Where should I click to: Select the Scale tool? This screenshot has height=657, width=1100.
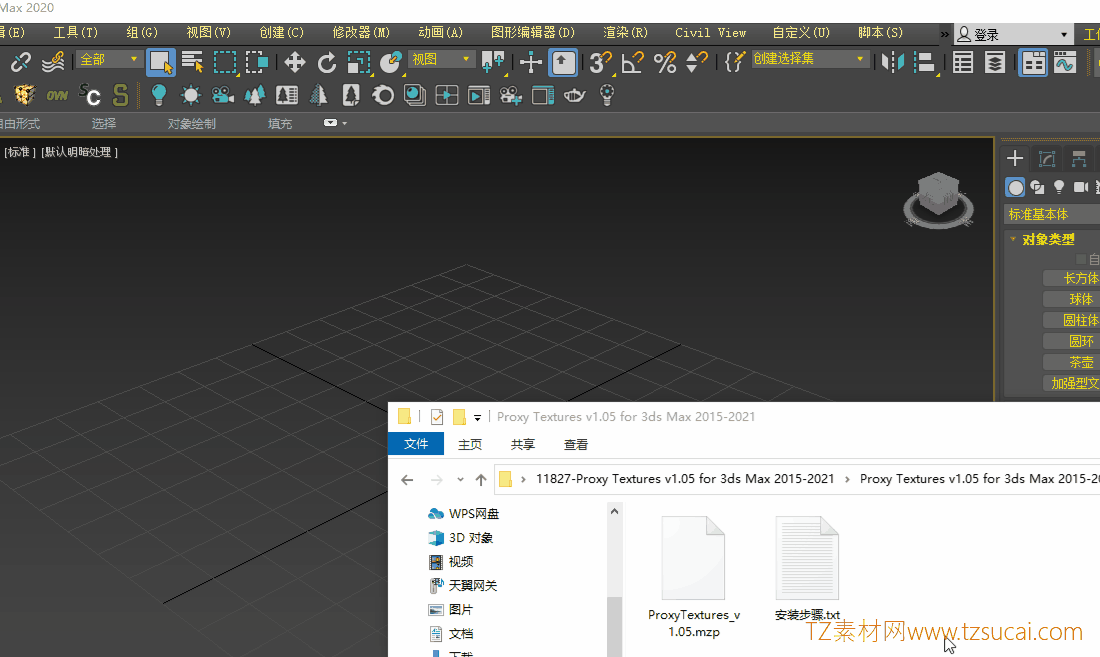click(x=358, y=62)
